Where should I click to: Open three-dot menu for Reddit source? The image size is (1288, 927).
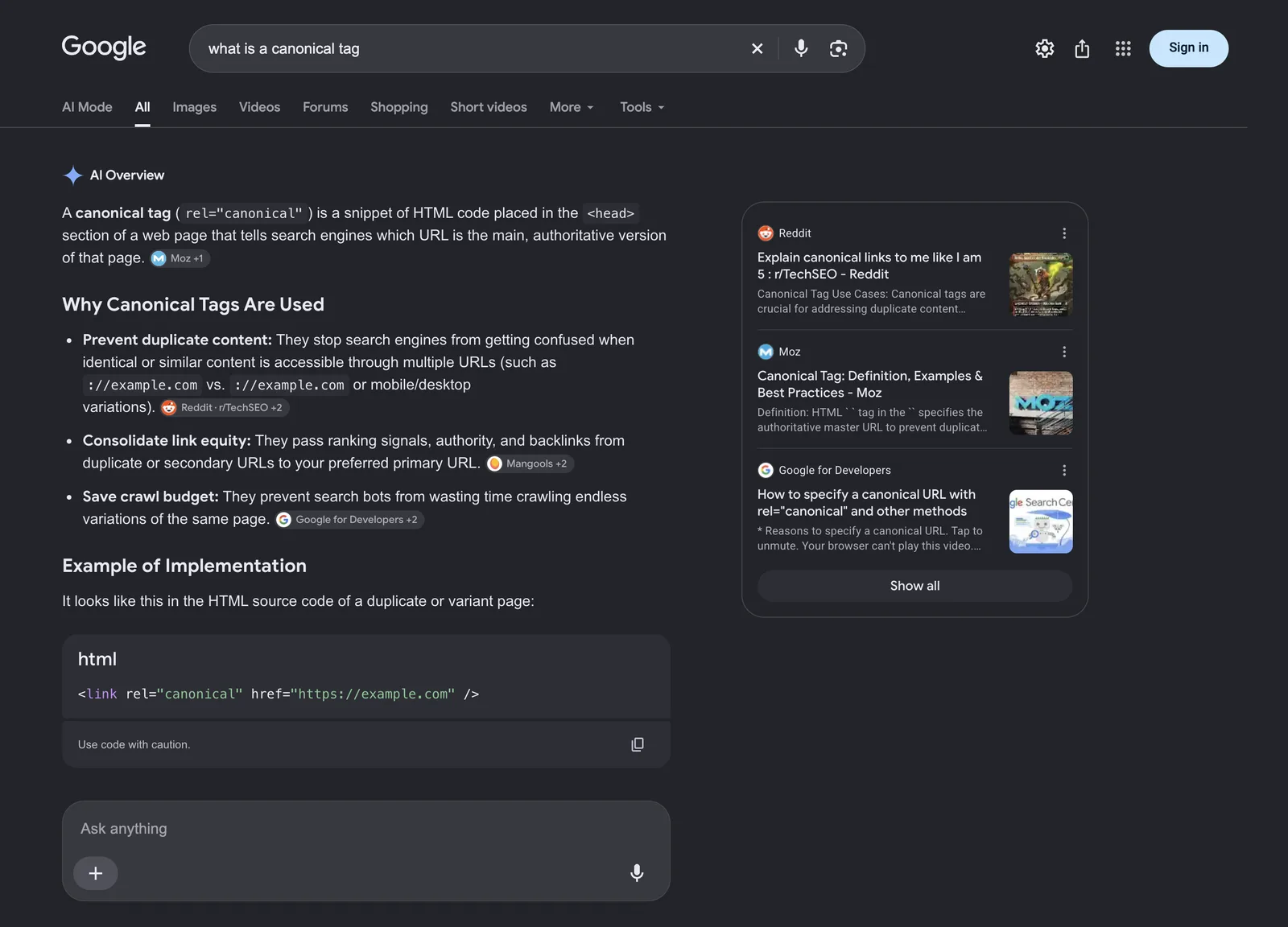click(1064, 233)
